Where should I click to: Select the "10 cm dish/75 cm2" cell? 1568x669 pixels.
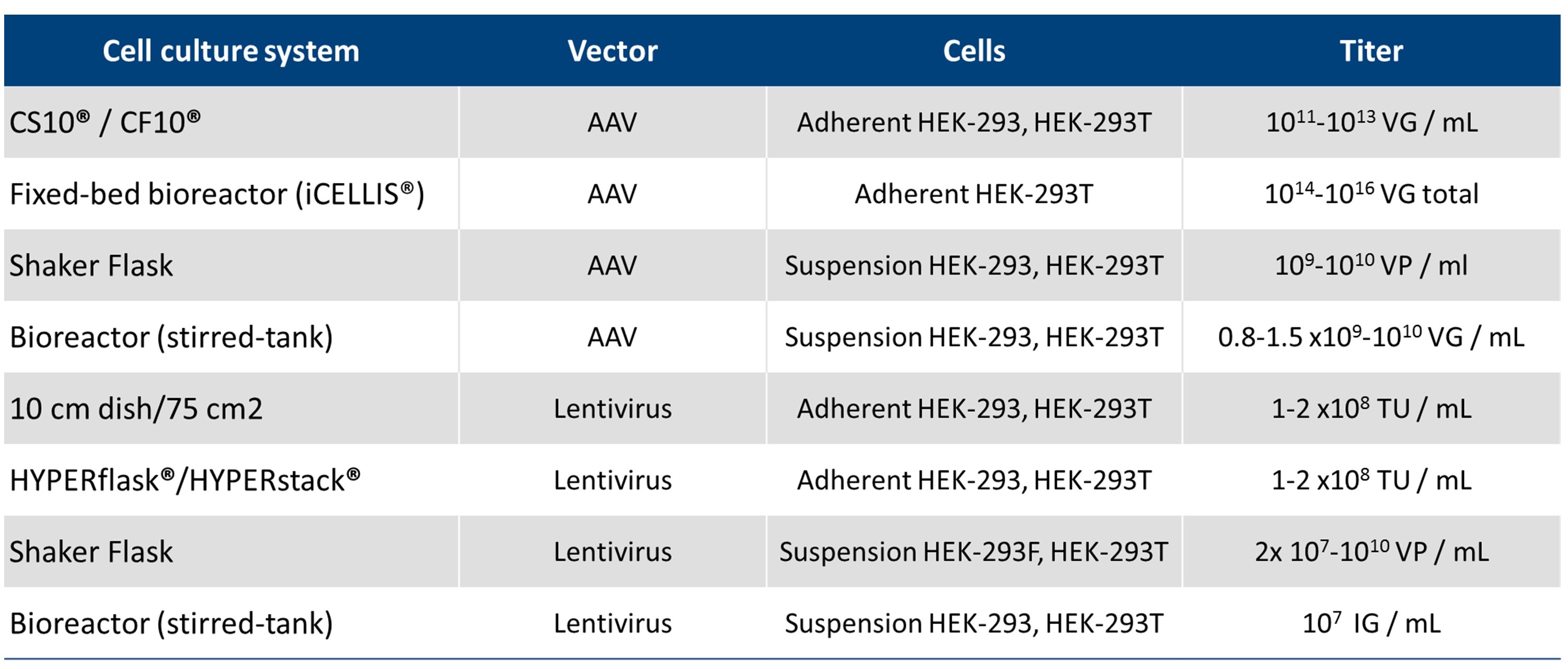coord(136,409)
